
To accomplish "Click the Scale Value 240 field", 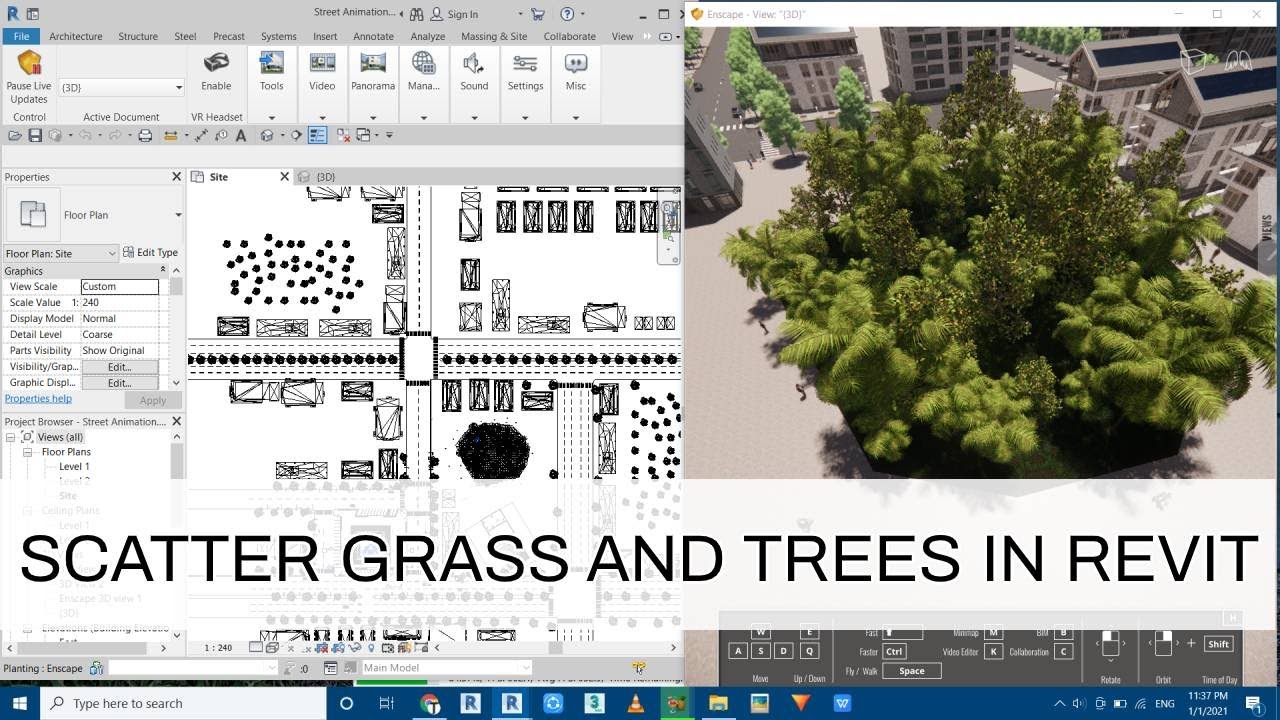I will pyautogui.click(x=119, y=302).
